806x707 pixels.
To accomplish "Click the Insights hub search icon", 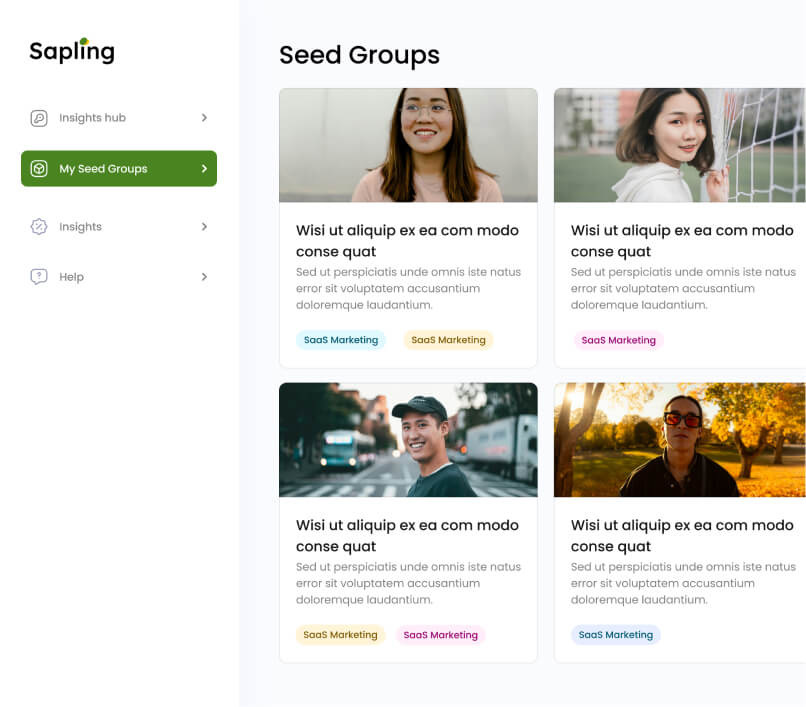I will pos(39,118).
